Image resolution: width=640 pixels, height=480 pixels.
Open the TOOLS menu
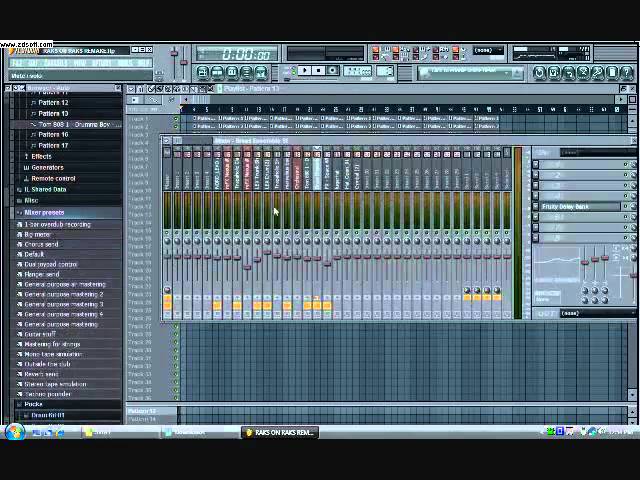coord(125,63)
